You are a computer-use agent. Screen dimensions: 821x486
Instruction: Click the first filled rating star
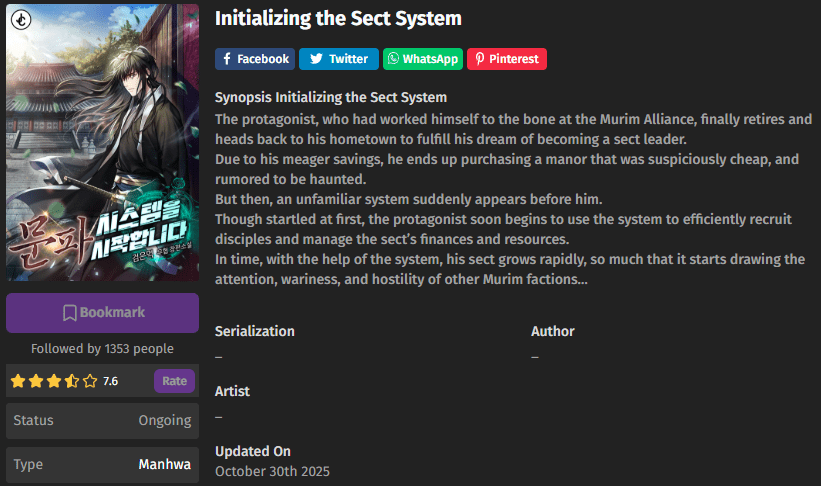click(18, 381)
